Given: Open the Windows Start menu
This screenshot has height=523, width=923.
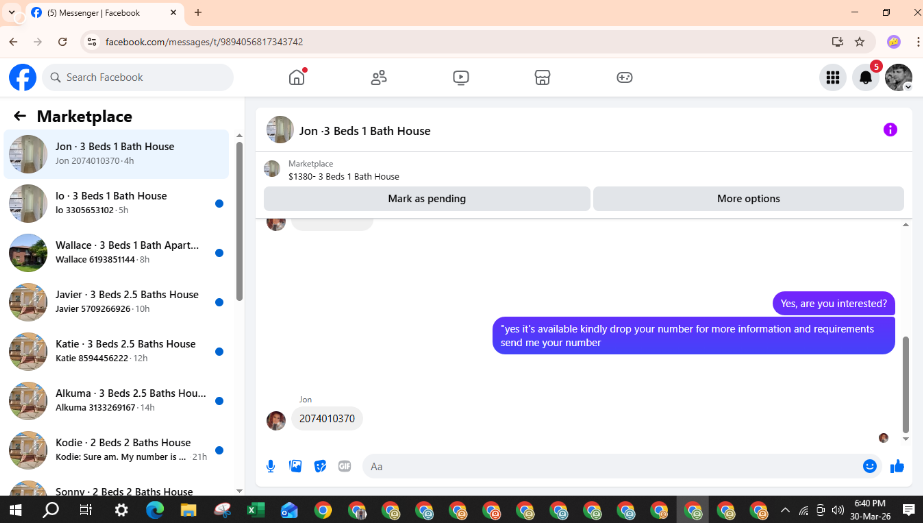Looking at the screenshot, I should [15, 510].
